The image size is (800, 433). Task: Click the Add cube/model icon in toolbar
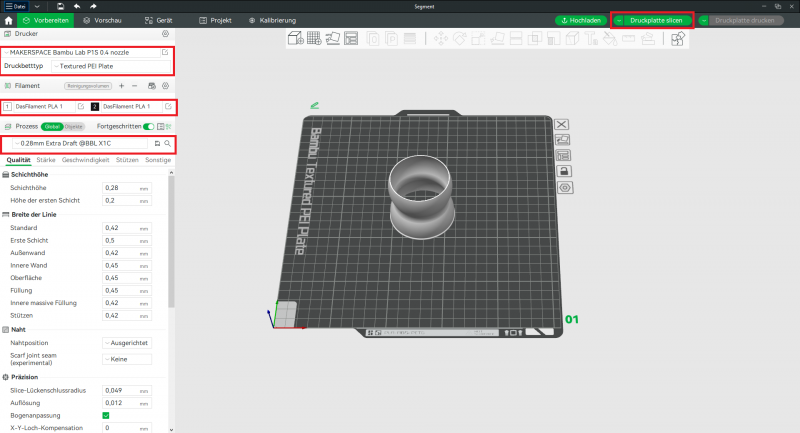point(296,39)
